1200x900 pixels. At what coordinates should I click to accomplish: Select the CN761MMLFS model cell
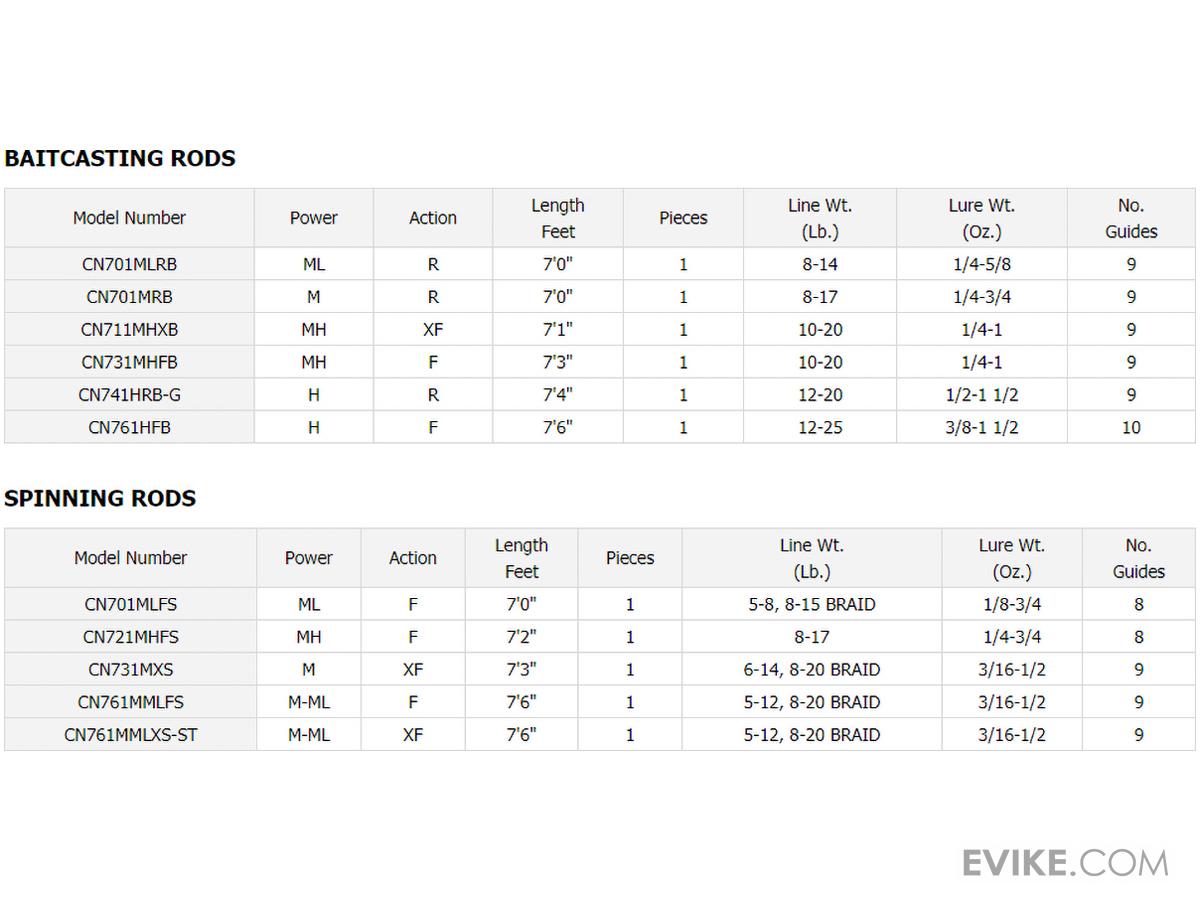coord(130,702)
